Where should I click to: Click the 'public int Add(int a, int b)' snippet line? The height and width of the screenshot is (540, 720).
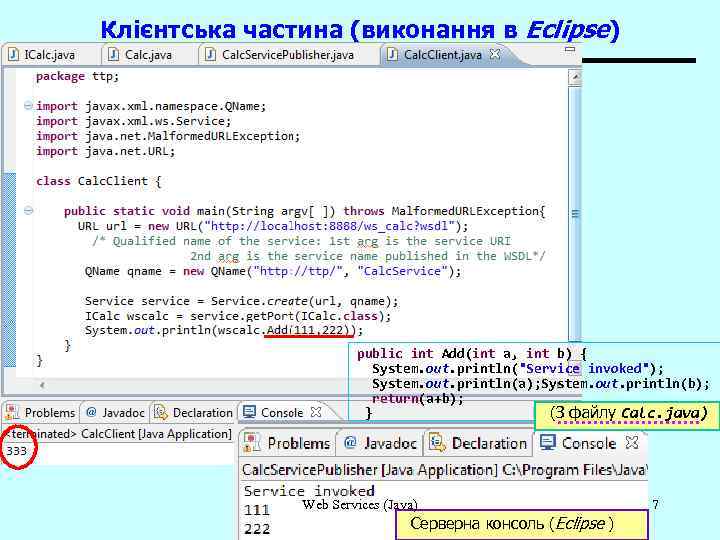click(x=472, y=354)
